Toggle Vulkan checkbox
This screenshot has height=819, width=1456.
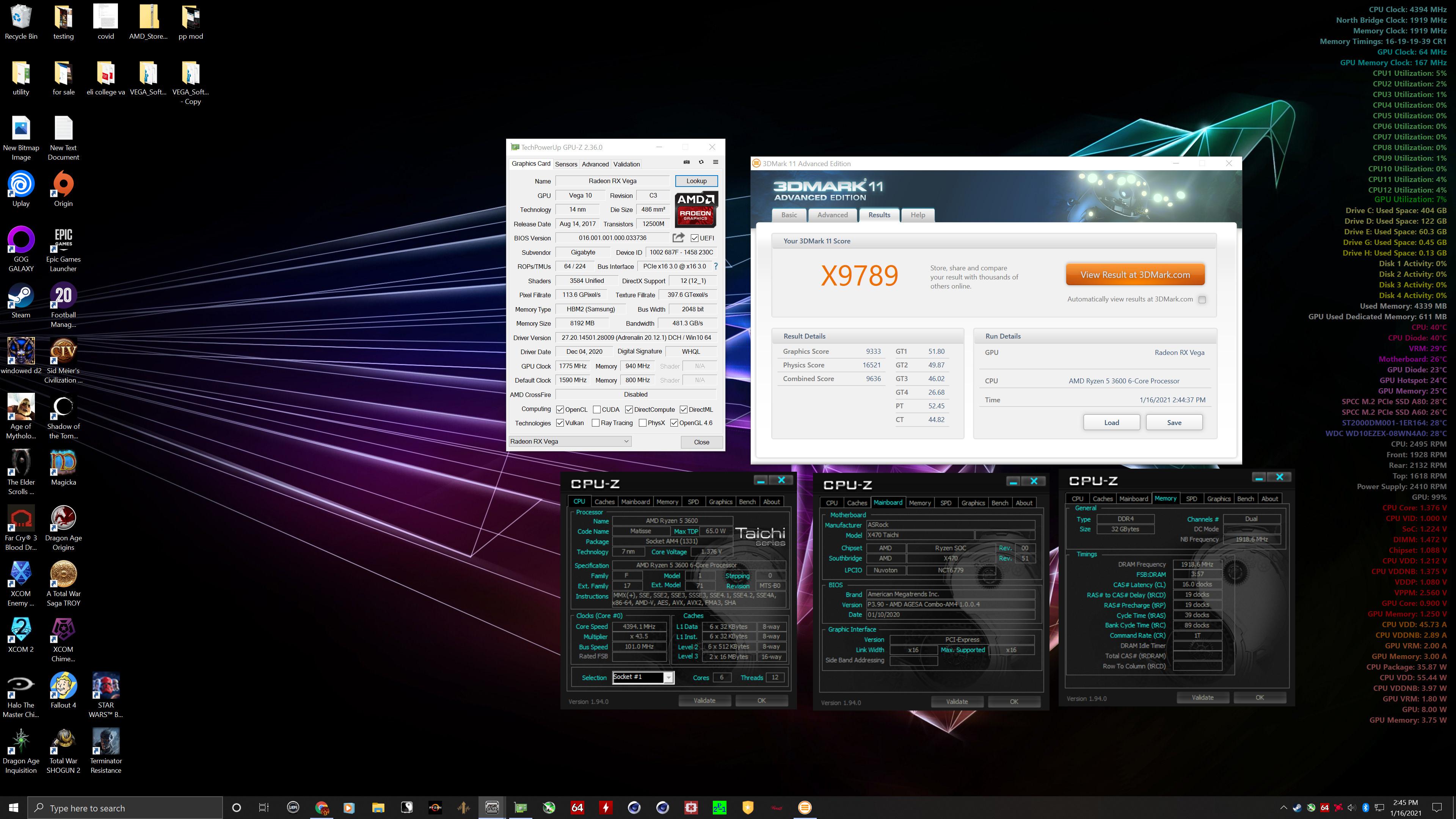click(560, 423)
